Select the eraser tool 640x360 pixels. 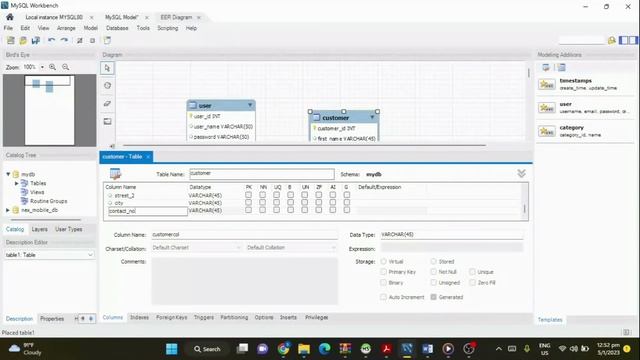(107, 104)
